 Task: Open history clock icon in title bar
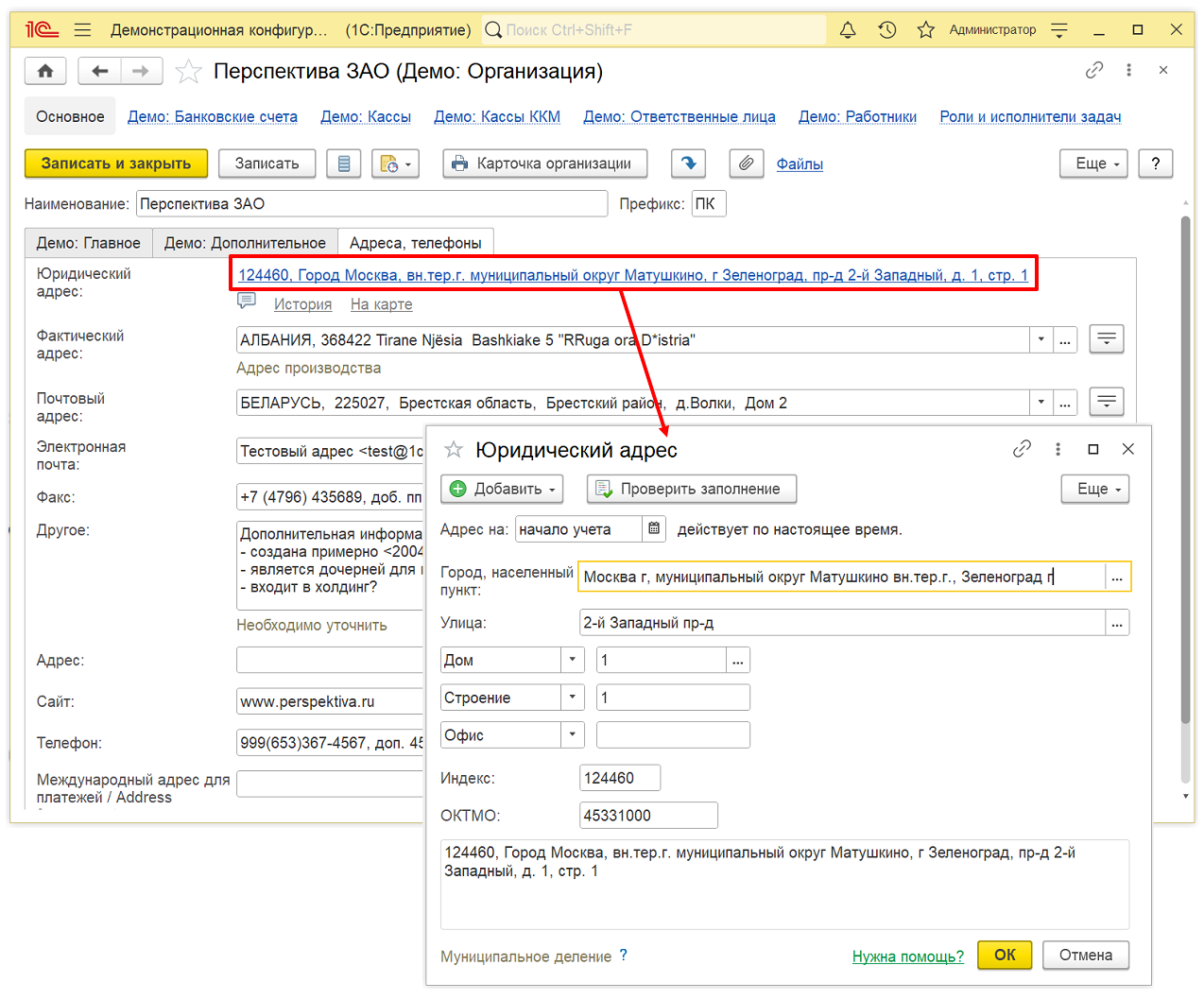(886, 29)
